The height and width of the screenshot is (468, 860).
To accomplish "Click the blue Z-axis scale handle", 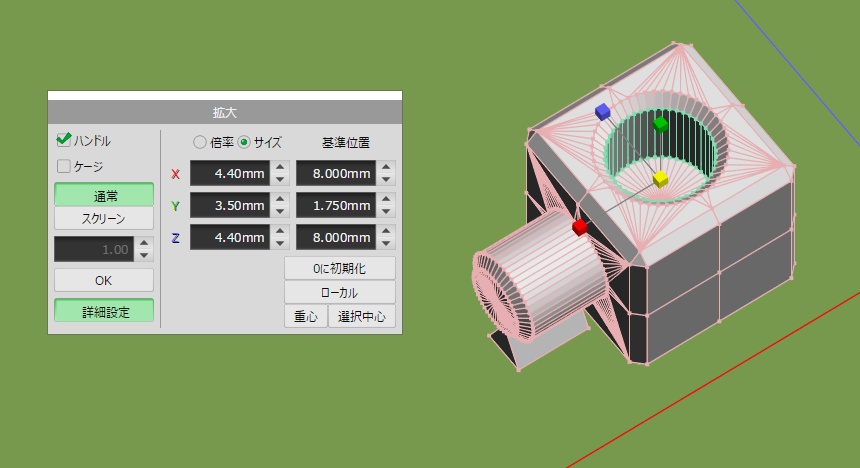I will pyautogui.click(x=602, y=112).
